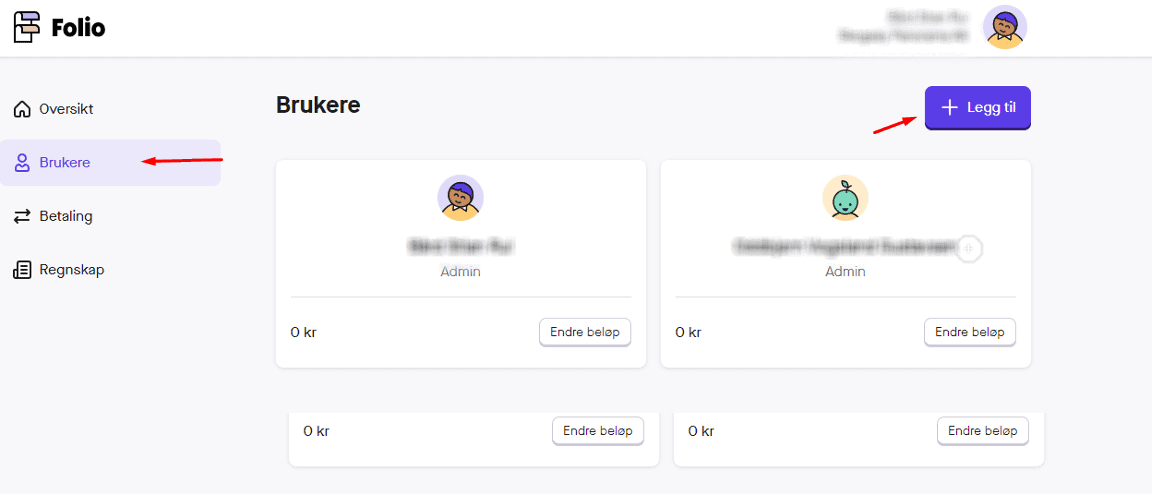Open the Regnskap section
This screenshot has width=1152, height=494.
point(71,270)
